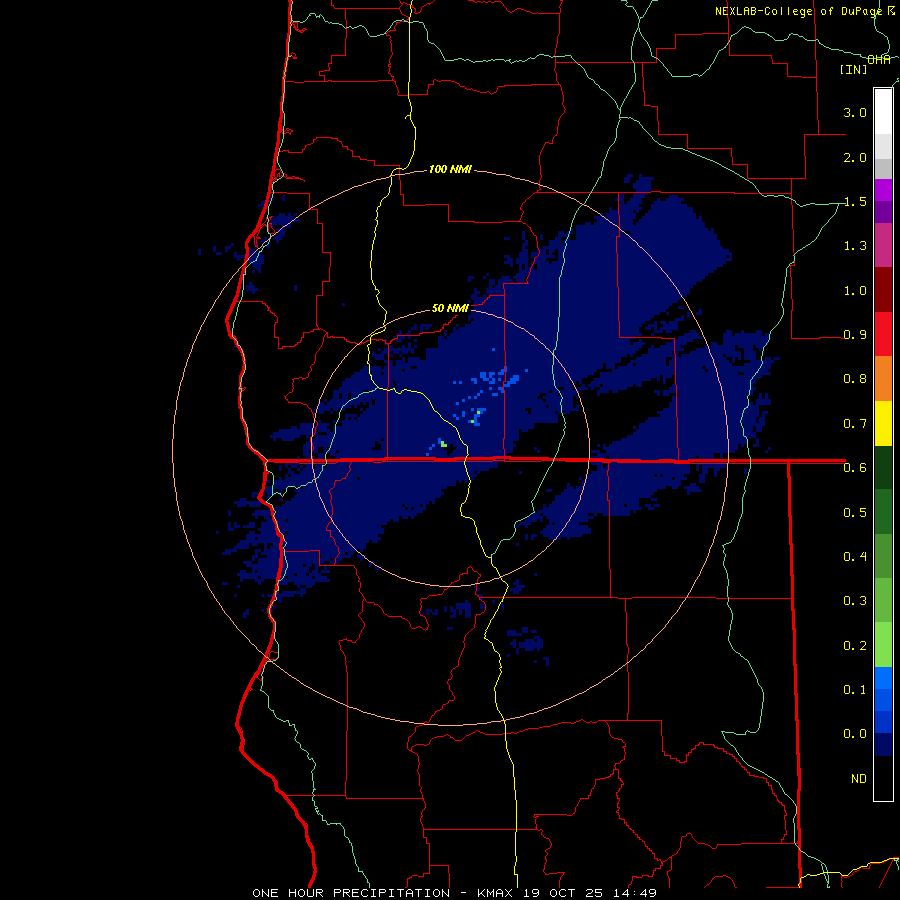Select the dark red legend swatch

[x=883, y=290]
